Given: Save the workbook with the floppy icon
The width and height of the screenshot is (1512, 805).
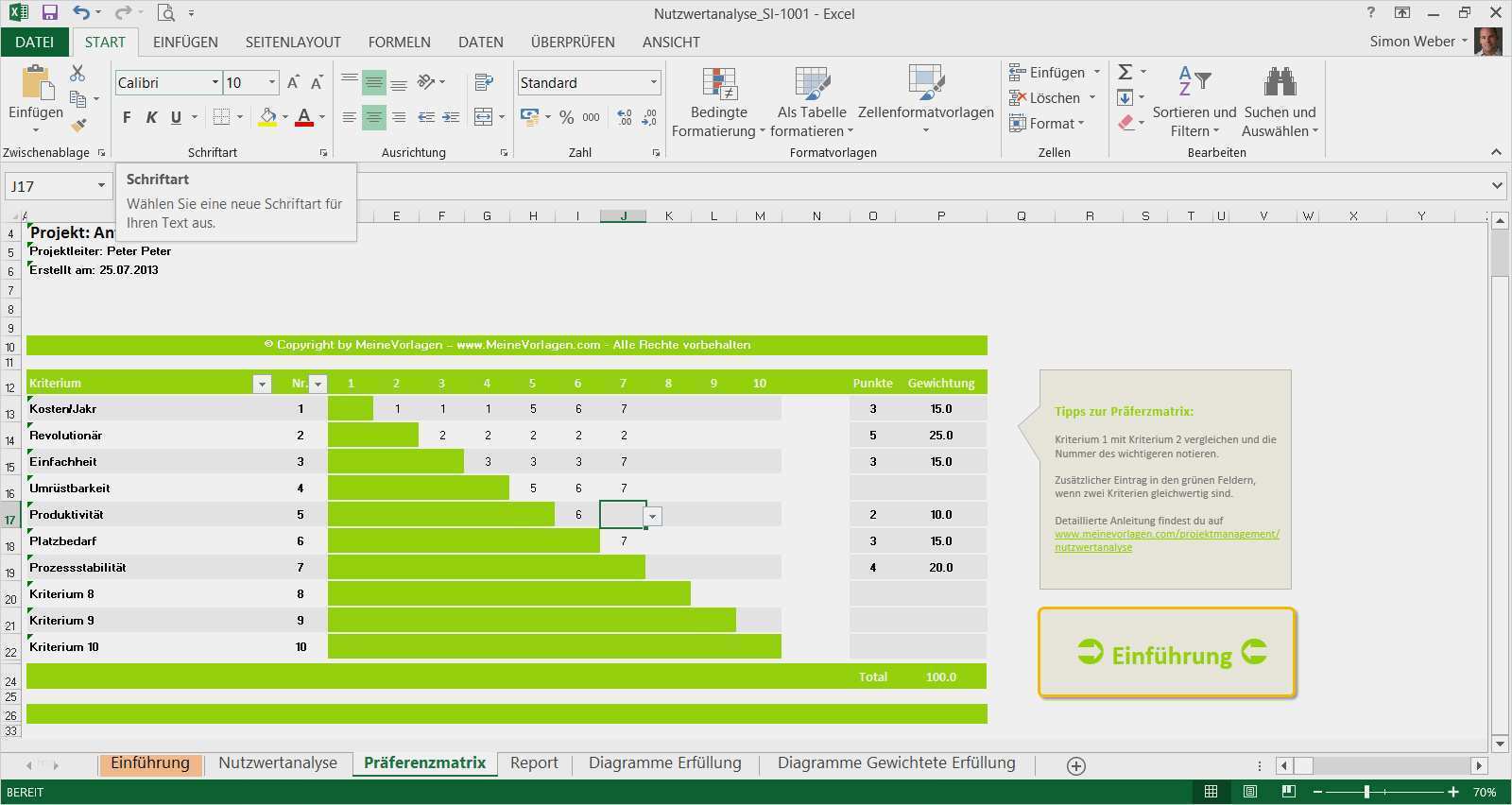Looking at the screenshot, I should (x=49, y=13).
